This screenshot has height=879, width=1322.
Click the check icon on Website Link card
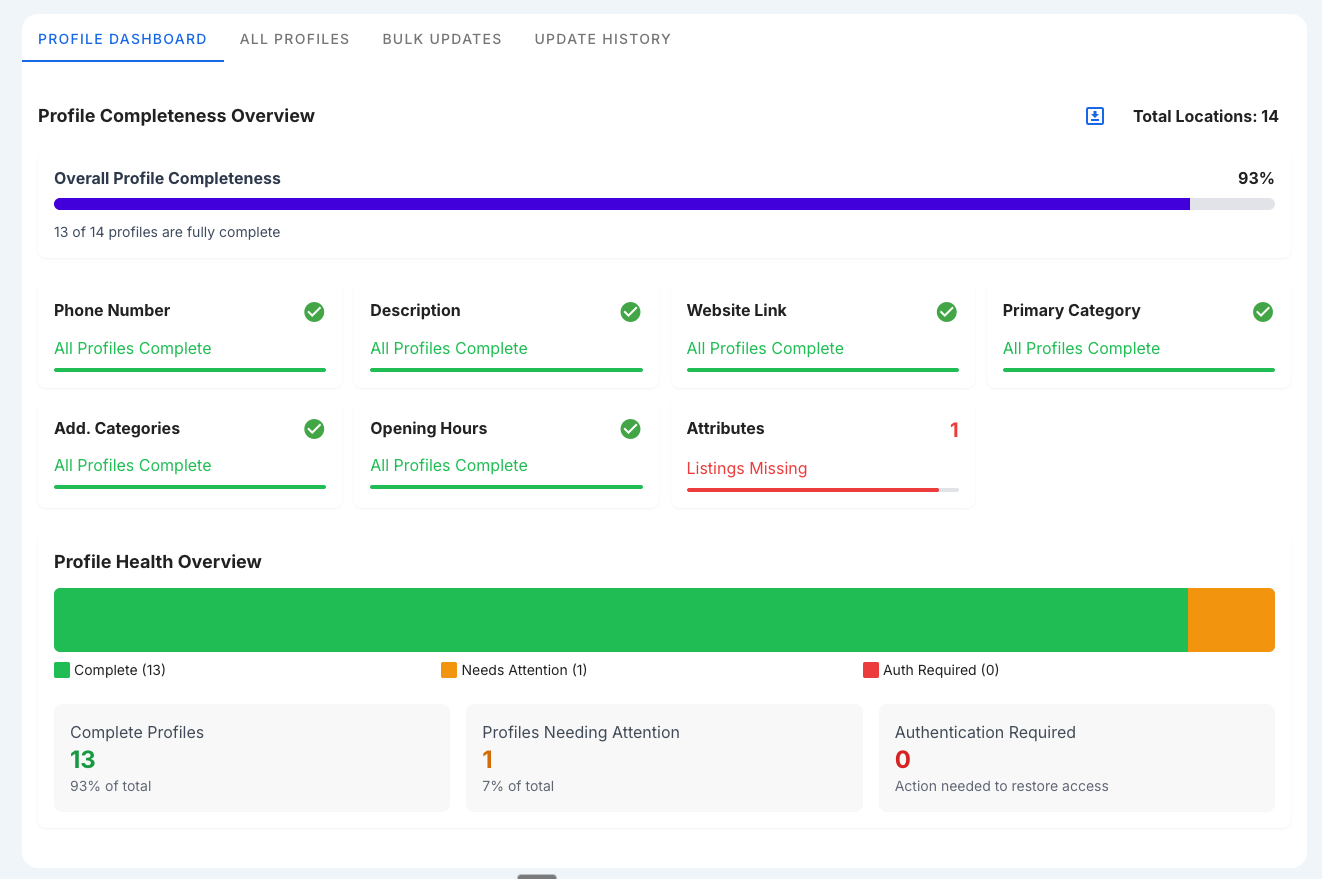947,312
